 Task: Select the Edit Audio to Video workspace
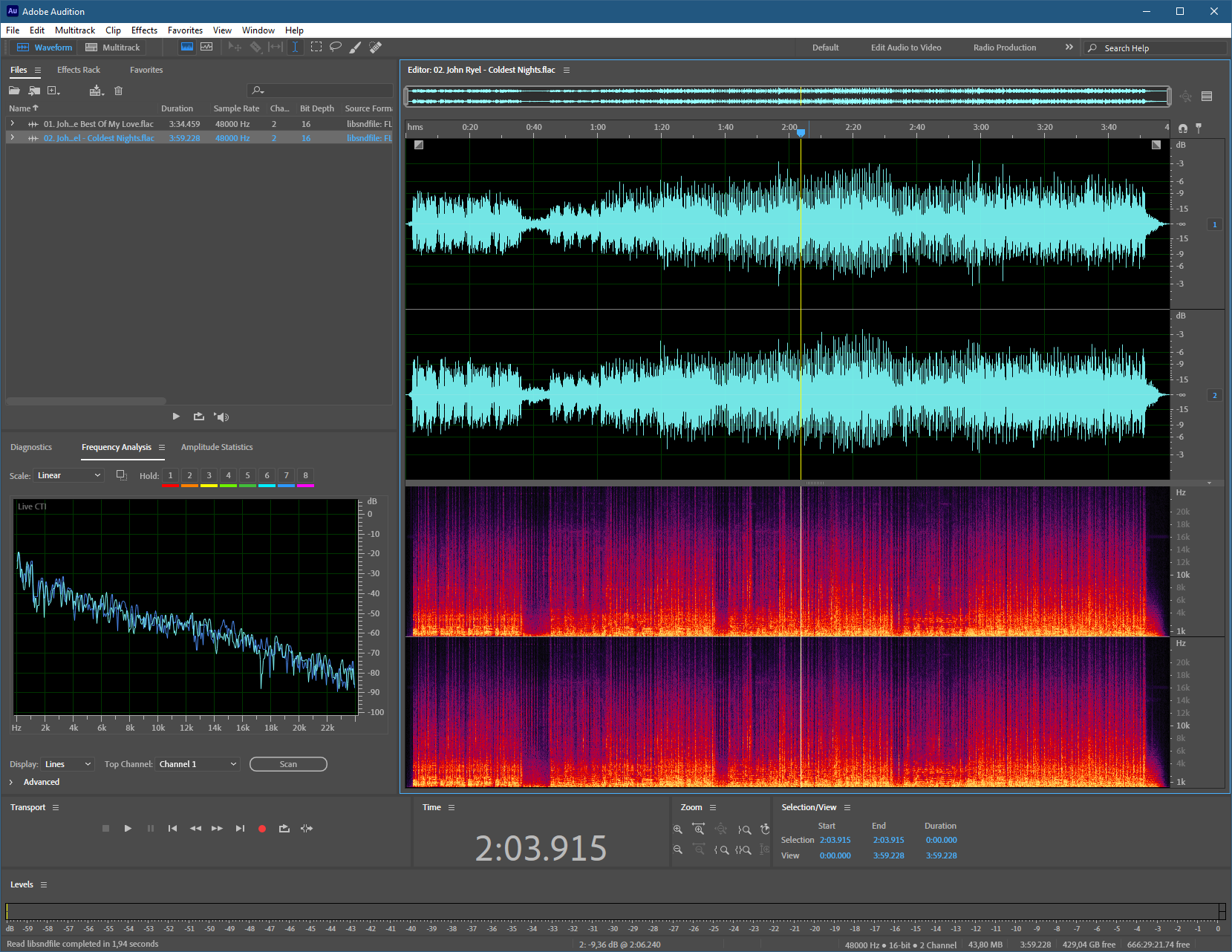point(906,48)
